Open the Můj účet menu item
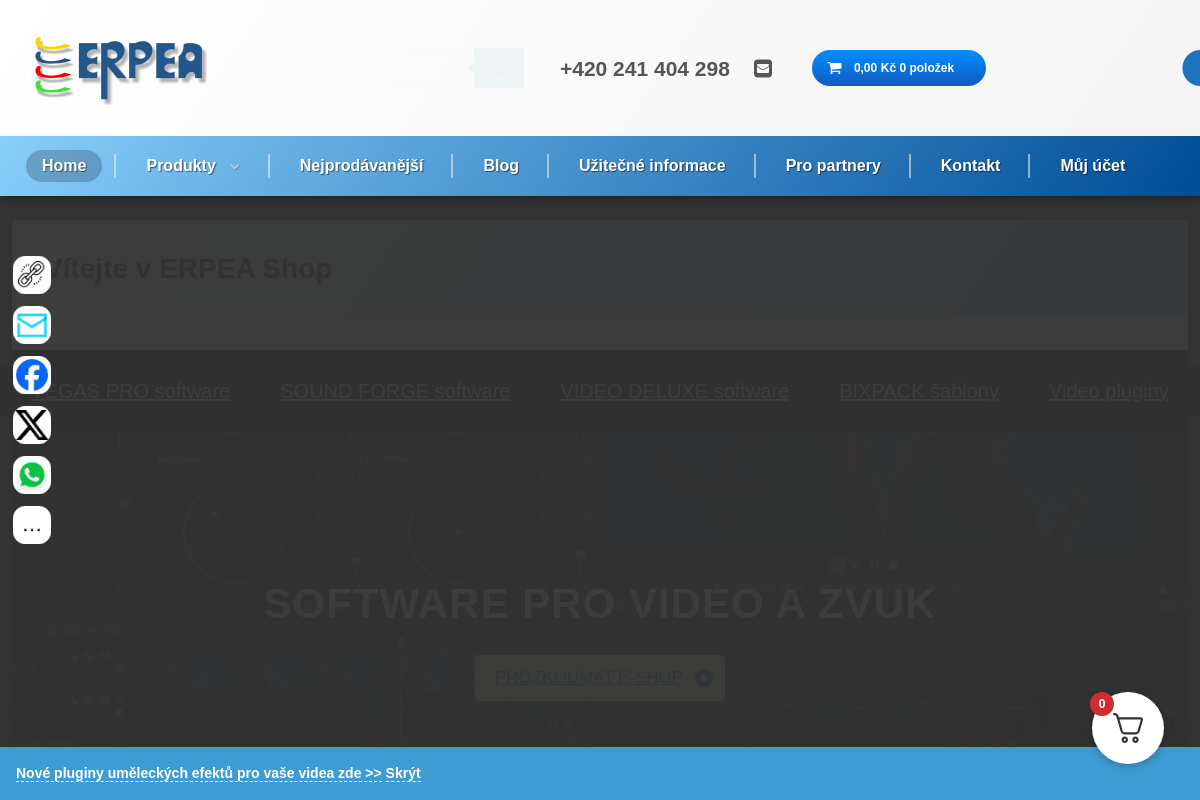 (1092, 166)
